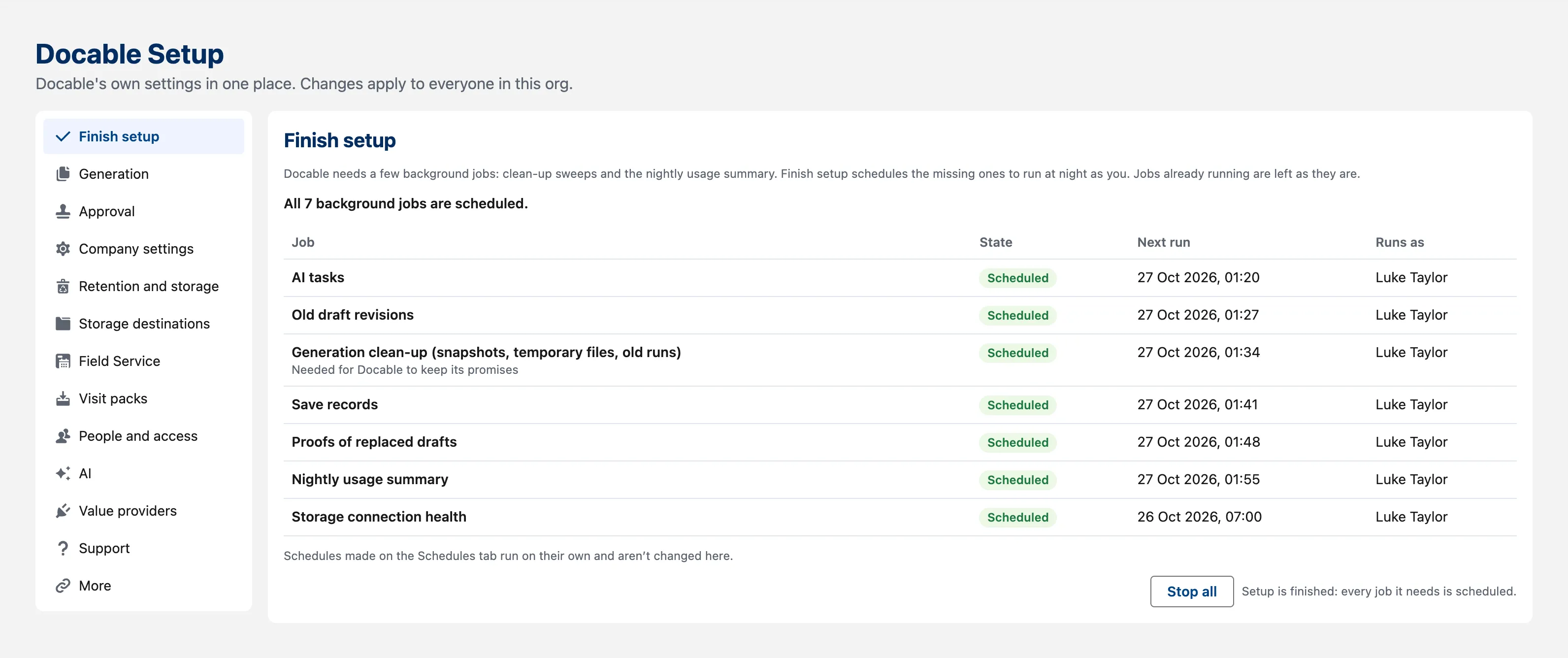Click the Stop all button
Image resolution: width=1568 pixels, height=658 pixels.
pyautogui.click(x=1191, y=591)
